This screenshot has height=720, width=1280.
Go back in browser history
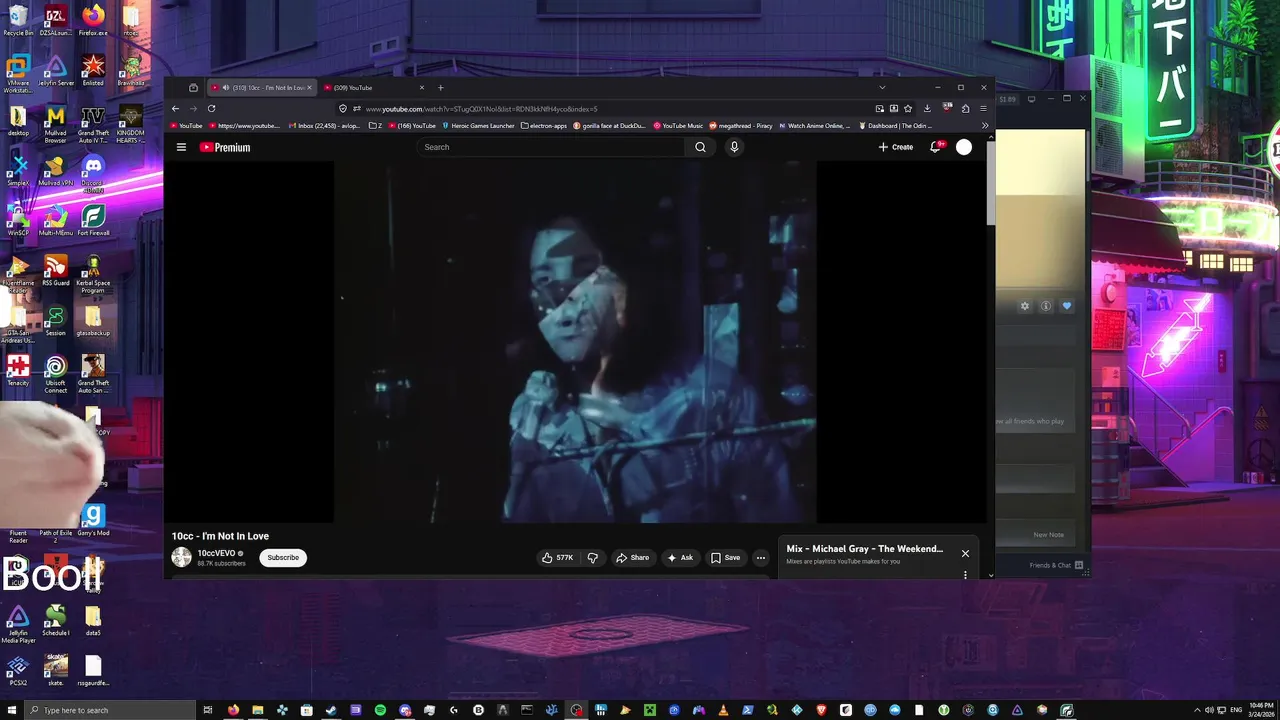click(175, 108)
